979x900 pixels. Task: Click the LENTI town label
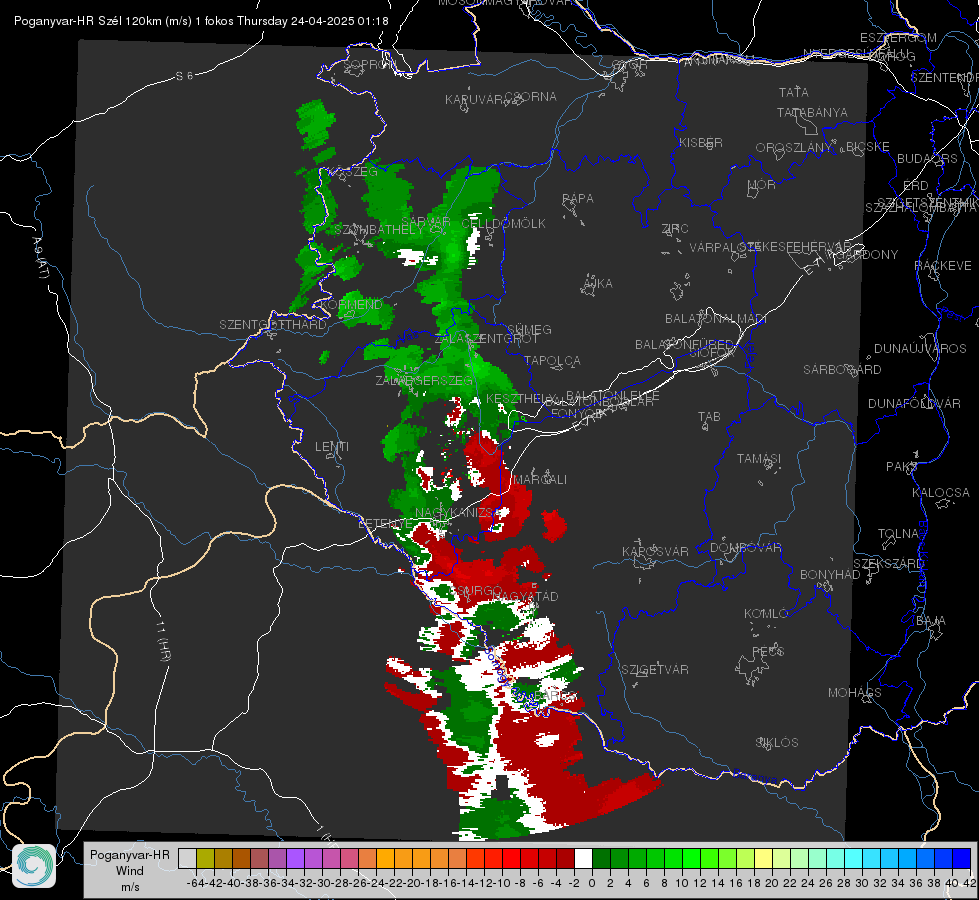(332, 447)
